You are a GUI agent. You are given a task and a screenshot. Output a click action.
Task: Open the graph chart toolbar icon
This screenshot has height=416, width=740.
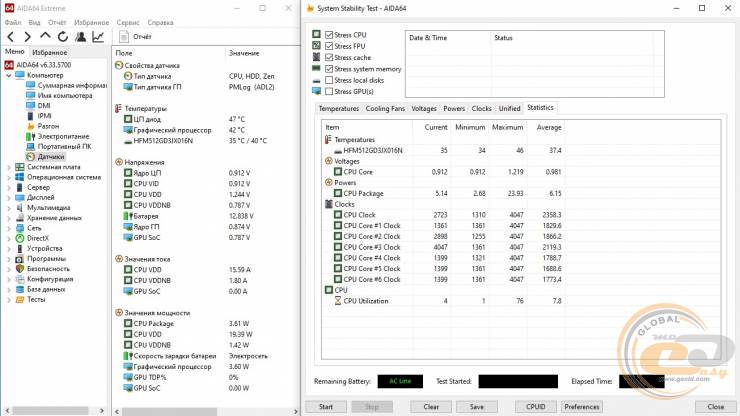coord(98,37)
